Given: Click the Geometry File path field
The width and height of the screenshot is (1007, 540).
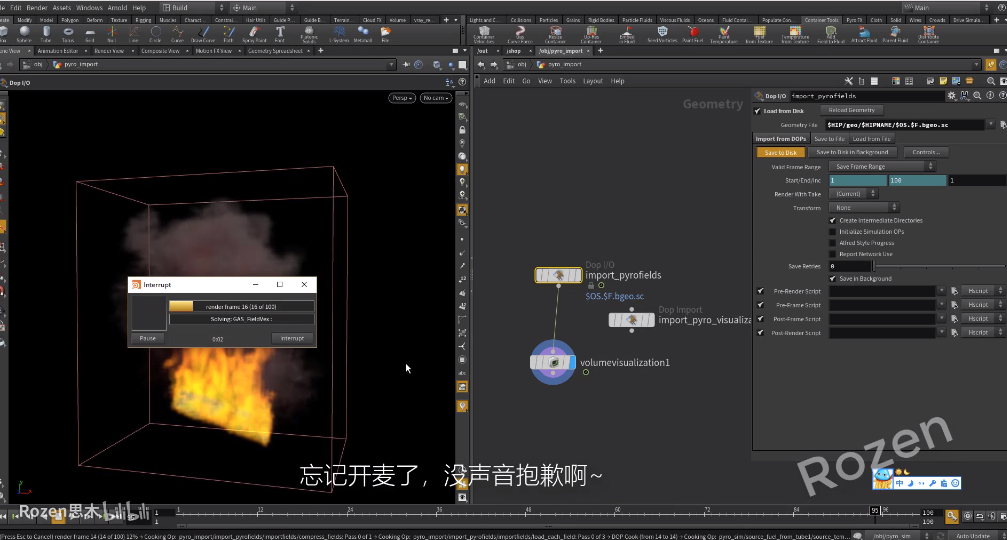Looking at the screenshot, I should tap(904, 125).
